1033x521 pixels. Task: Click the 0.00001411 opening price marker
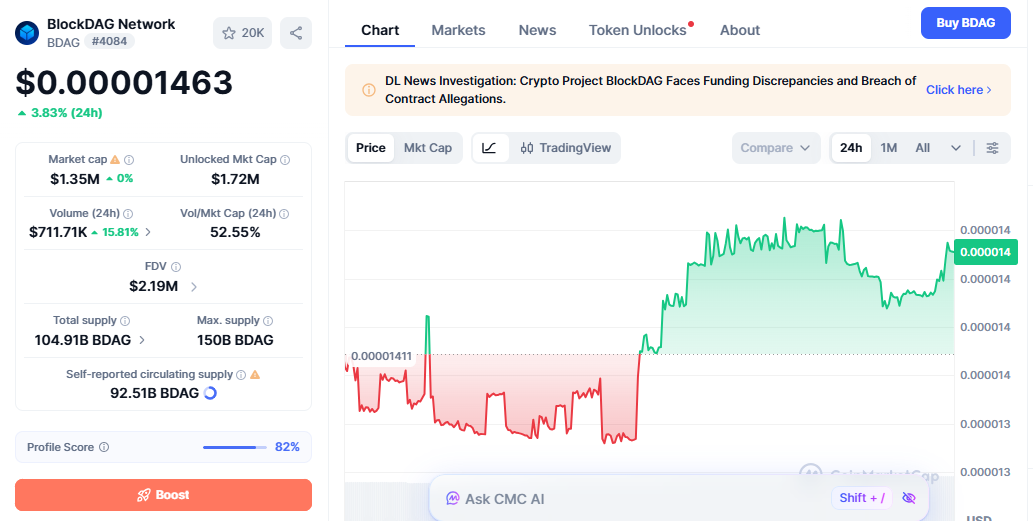point(380,357)
